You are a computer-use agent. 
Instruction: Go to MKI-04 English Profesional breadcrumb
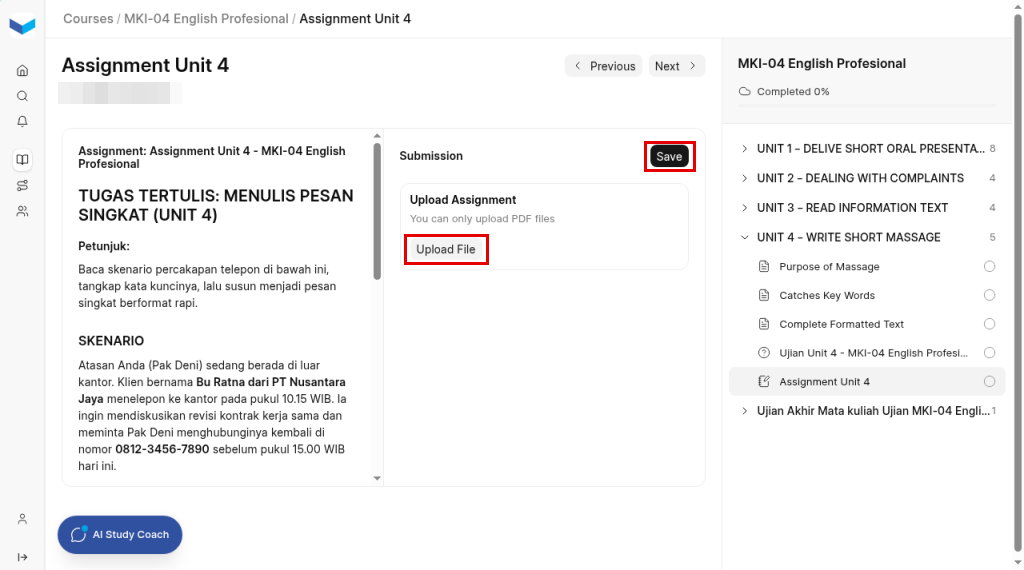(x=206, y=19)
